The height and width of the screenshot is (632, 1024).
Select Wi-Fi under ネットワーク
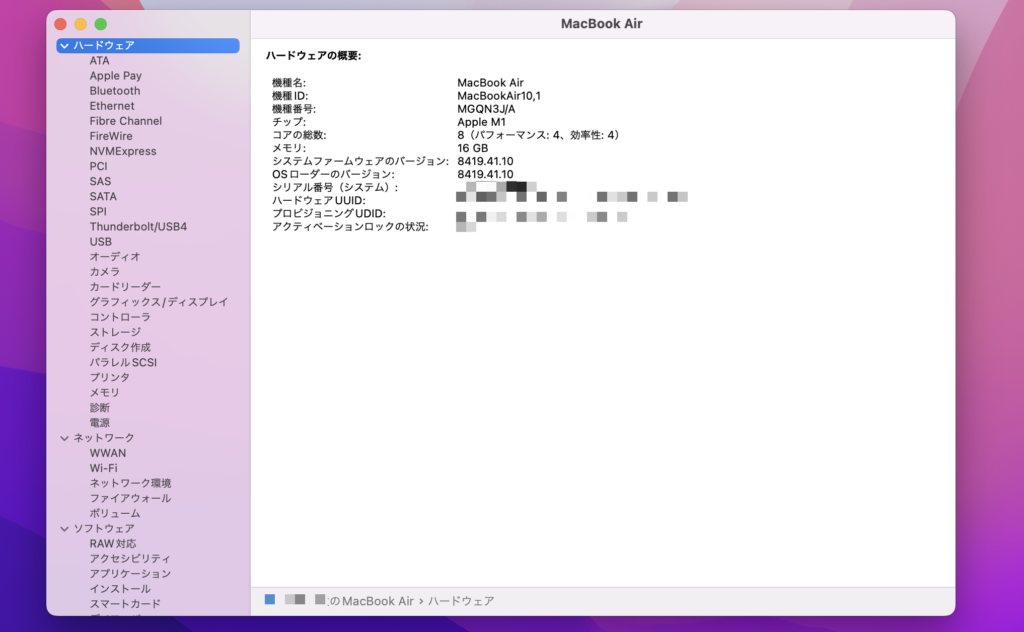pyautogui.click(x=102, y=467)
